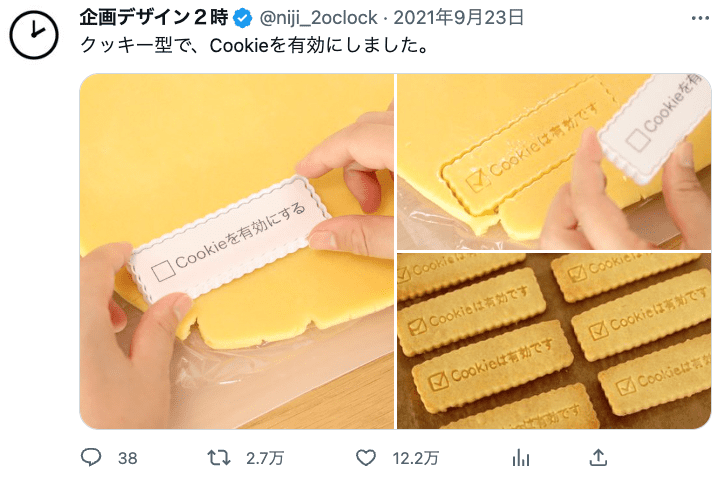This screenshot has height=492, width=728.
Task: Click the reply count 38
Action: (128, 459)
